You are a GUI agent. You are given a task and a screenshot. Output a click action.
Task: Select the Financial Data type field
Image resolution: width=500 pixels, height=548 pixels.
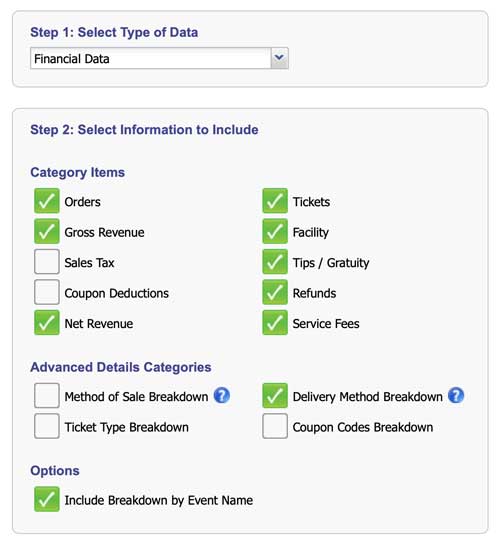(159, 58)
